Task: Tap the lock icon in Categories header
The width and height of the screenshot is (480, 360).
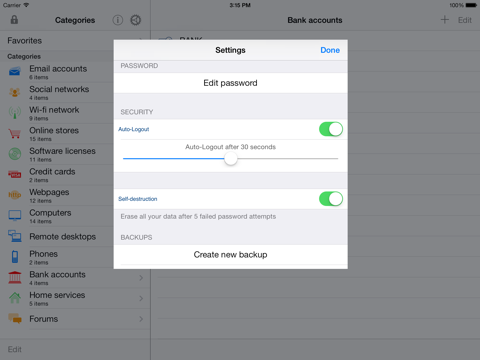Action: (x=14, y=20)
